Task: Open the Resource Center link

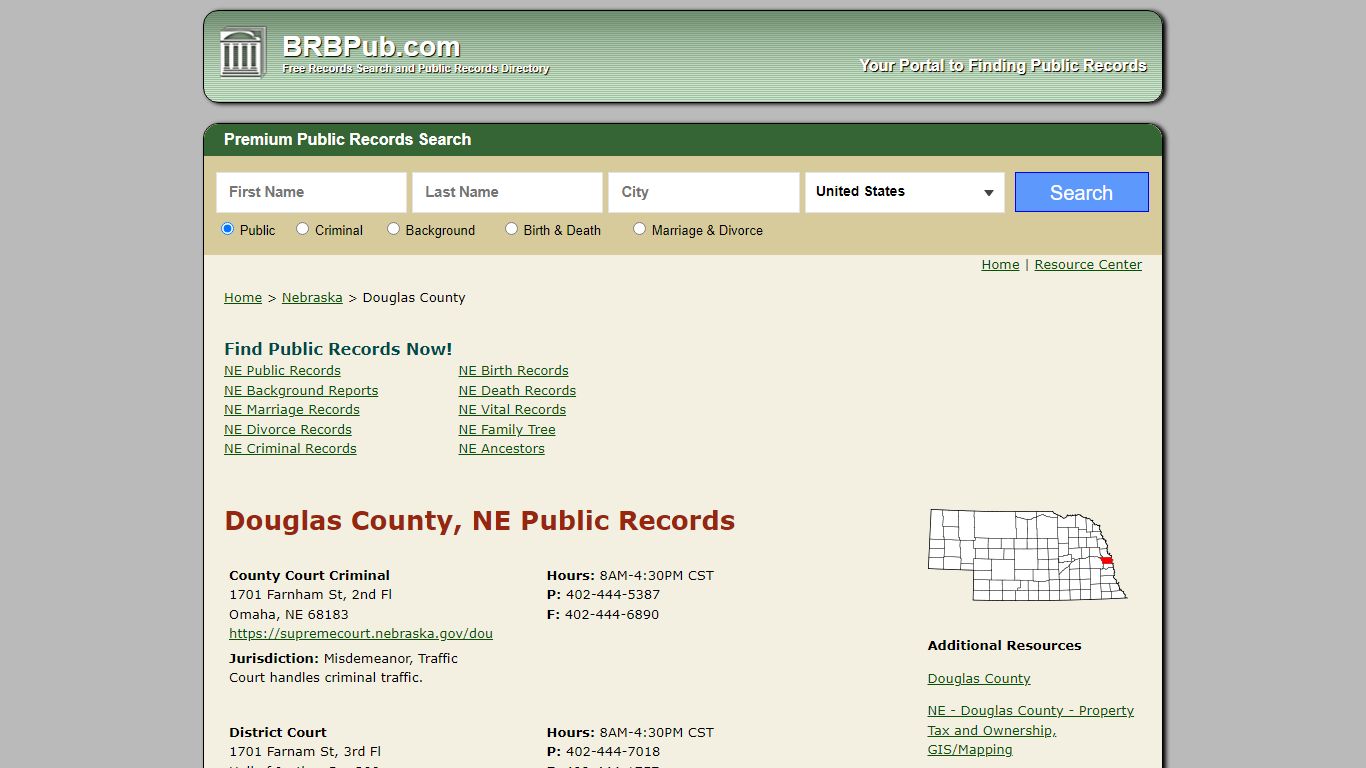Action: pyautogui.click(x=1088, y=265)
